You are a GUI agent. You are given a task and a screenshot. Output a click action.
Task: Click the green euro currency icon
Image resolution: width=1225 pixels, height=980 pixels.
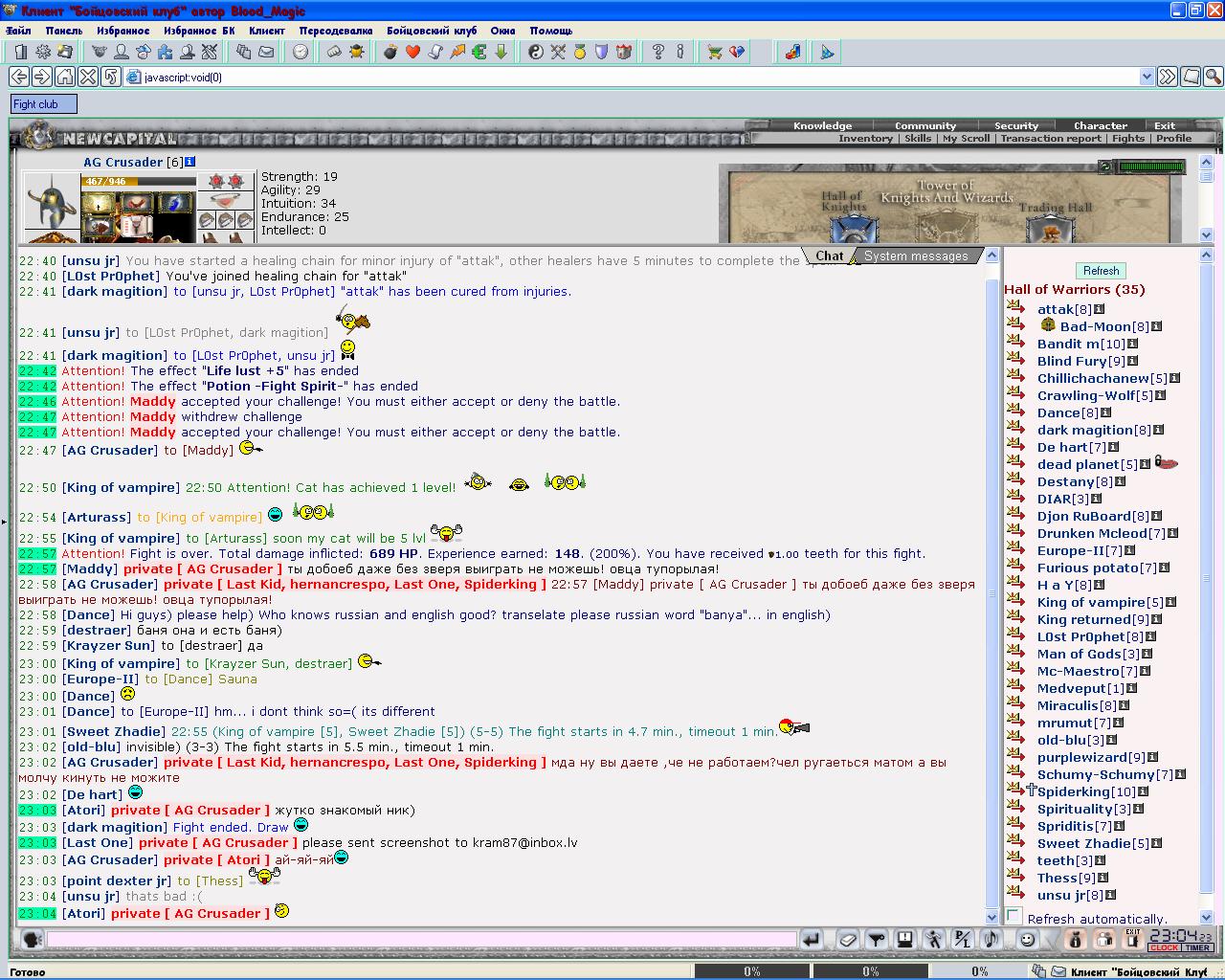click(479, 52)
